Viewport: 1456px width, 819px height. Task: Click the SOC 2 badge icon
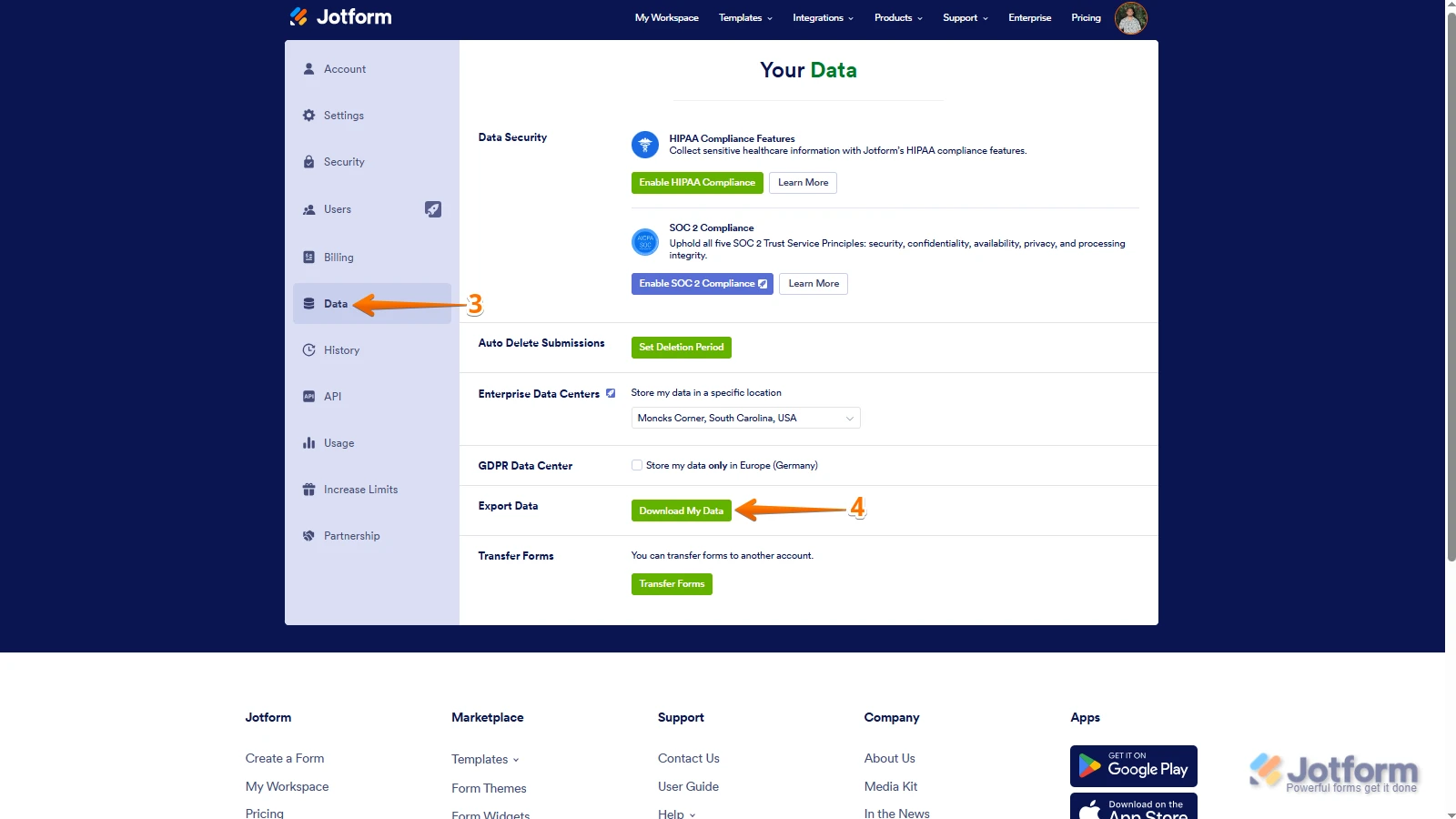645,242
